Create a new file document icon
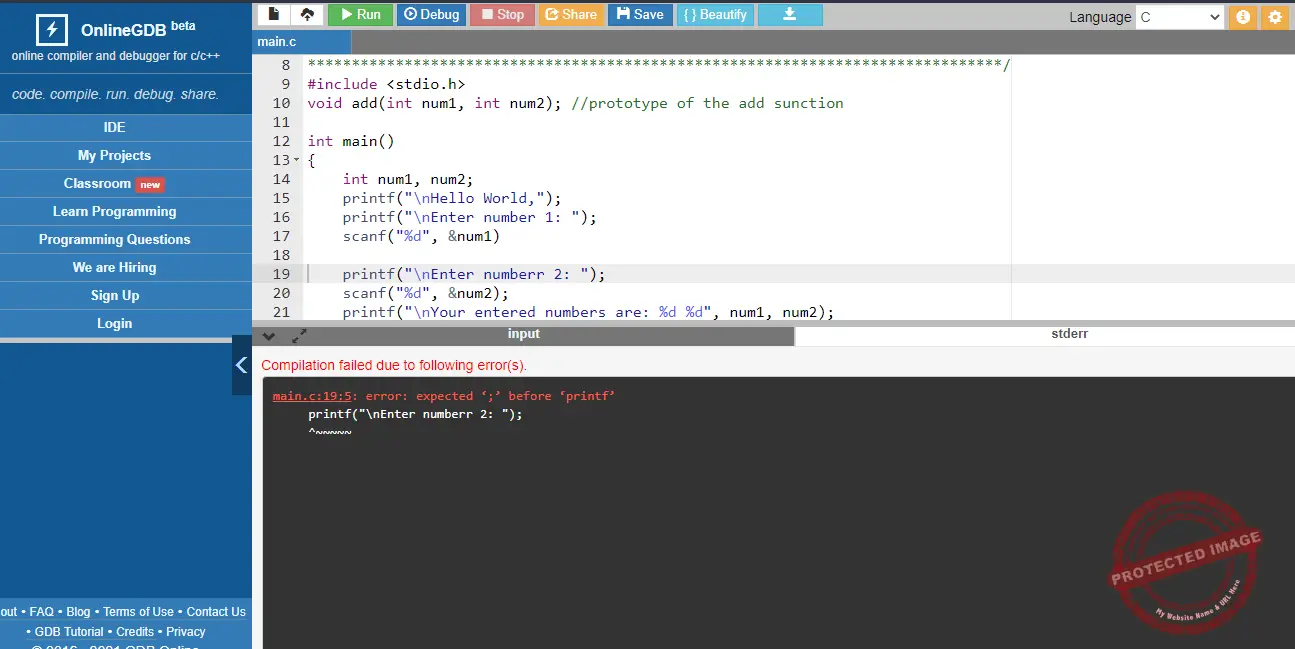This screenshot has width=1295, height=649. (273, 14)
